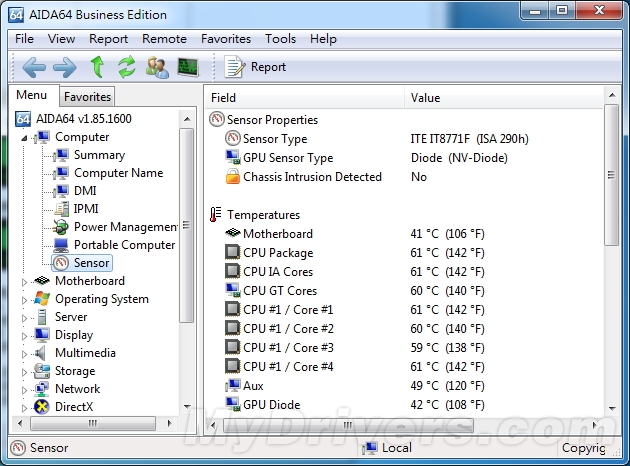Screen dimensions: 630x466
Task: Click the Forward arrow toolbar icon
Action: coord(64,67)
